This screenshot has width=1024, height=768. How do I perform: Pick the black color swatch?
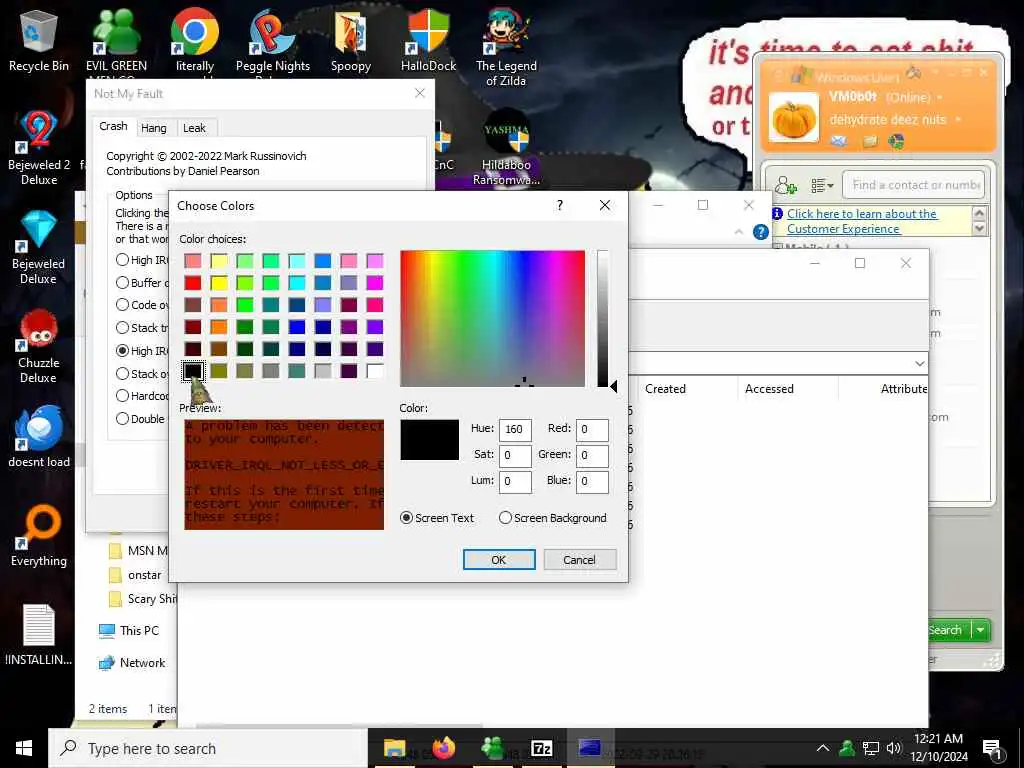[x=192, y=371]
